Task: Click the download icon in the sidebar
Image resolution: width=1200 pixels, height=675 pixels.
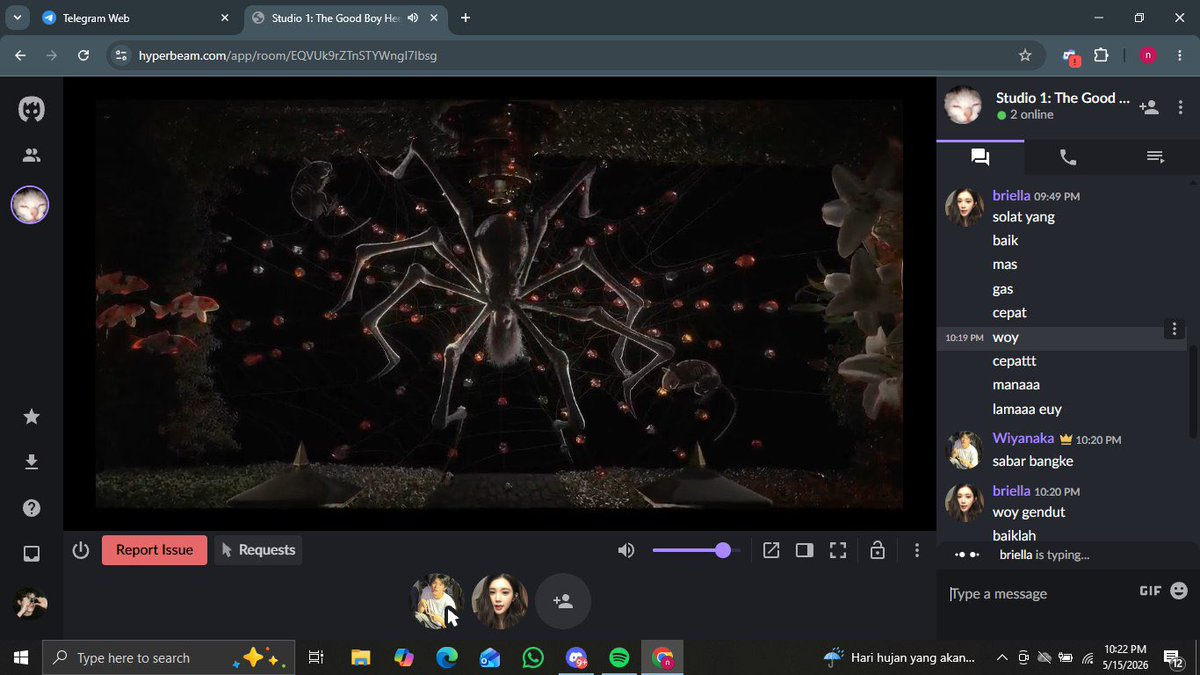Action: tap(31, 461)
